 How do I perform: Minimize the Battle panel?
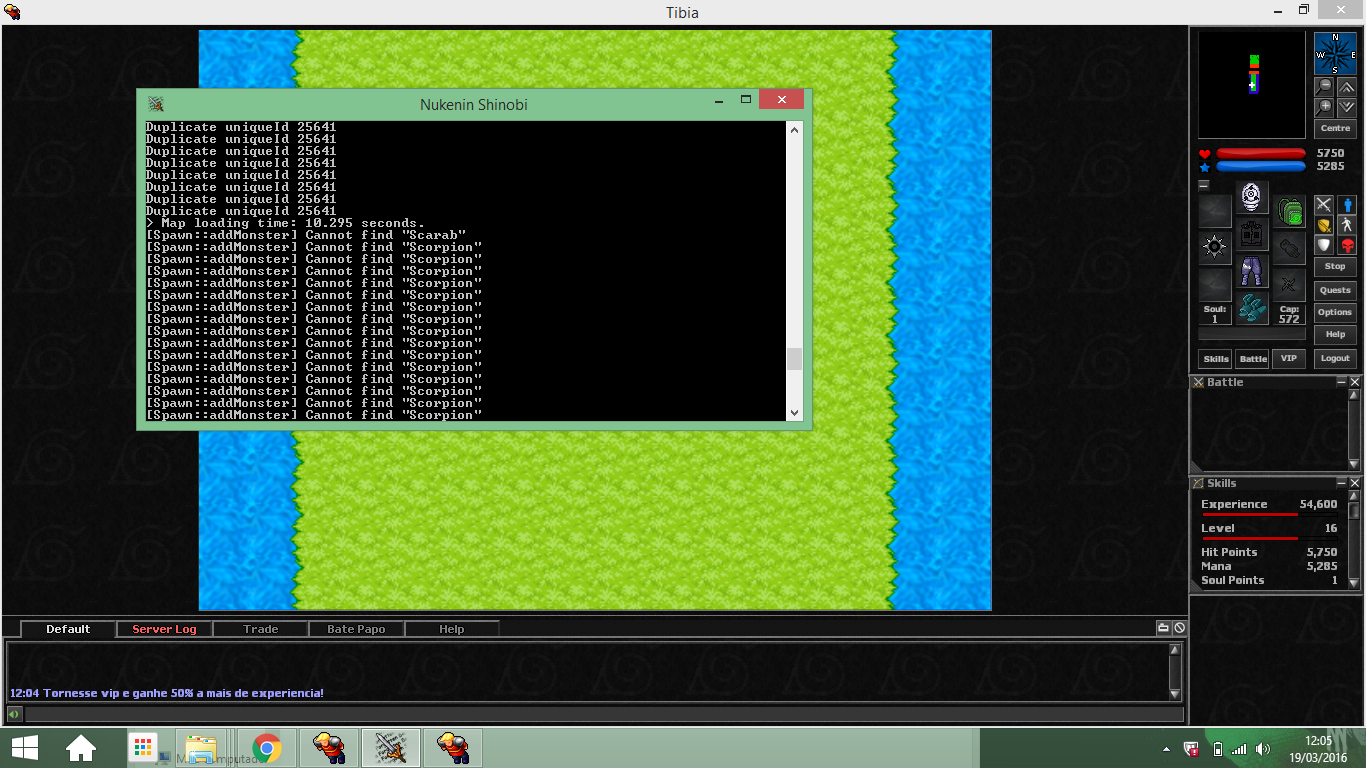pos(1342,382)
